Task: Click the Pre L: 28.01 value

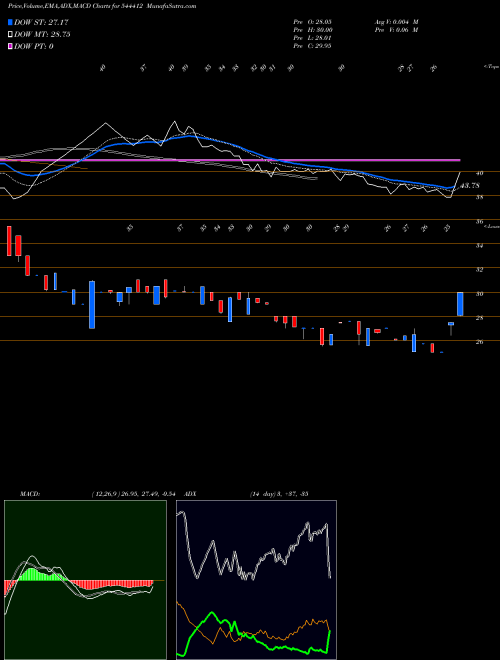Action: click(313, 38)
